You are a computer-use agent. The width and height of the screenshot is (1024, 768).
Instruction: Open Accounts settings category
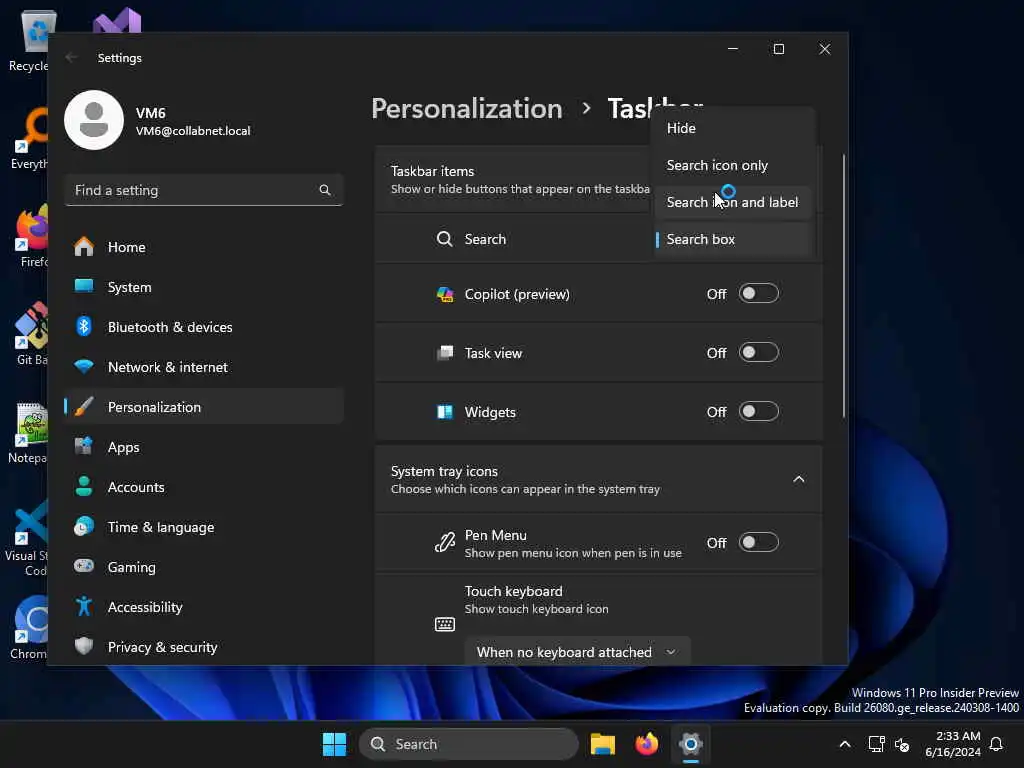click(204, 487)
